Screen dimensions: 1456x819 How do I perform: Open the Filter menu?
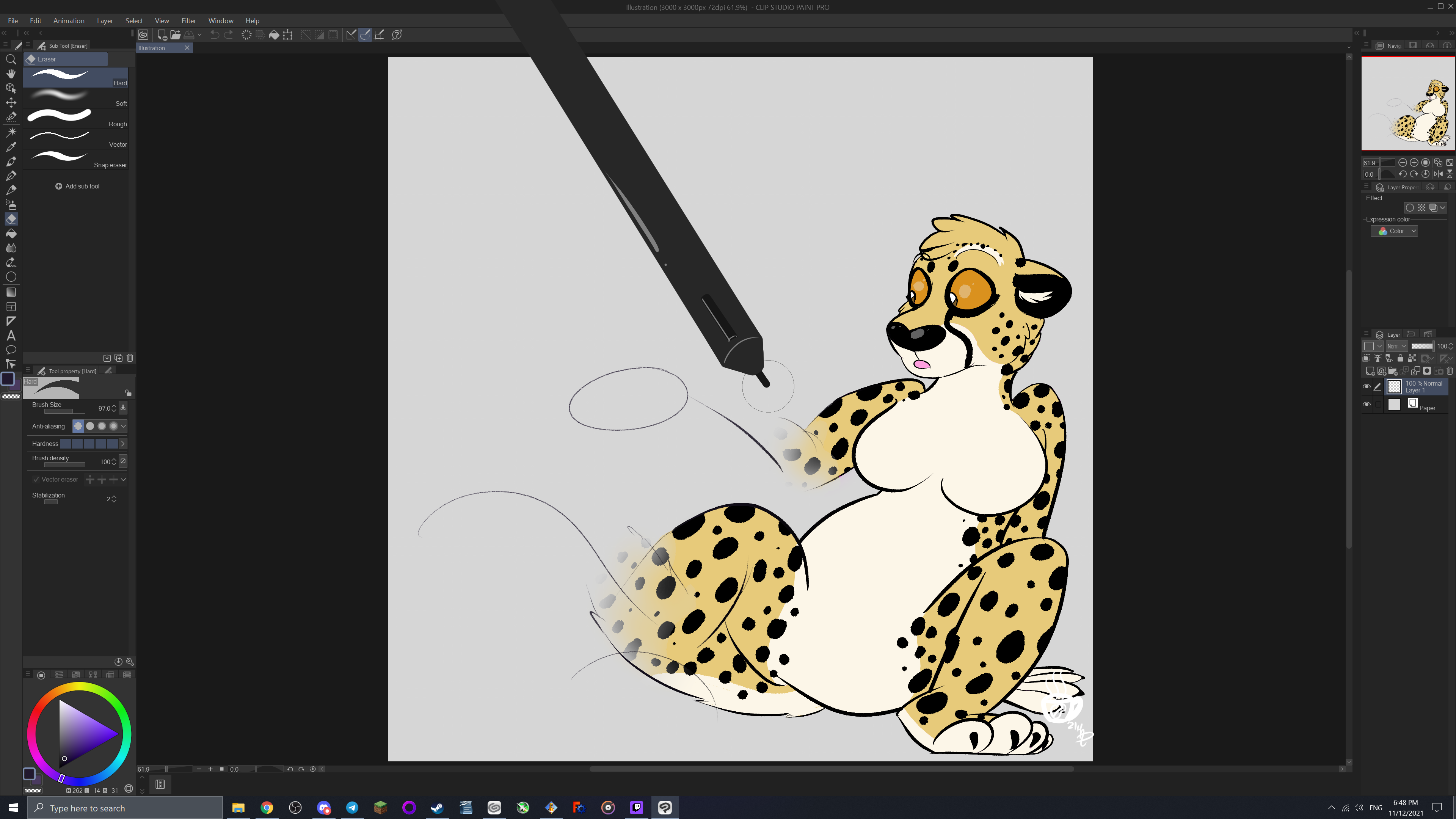[x=188, y=21]
